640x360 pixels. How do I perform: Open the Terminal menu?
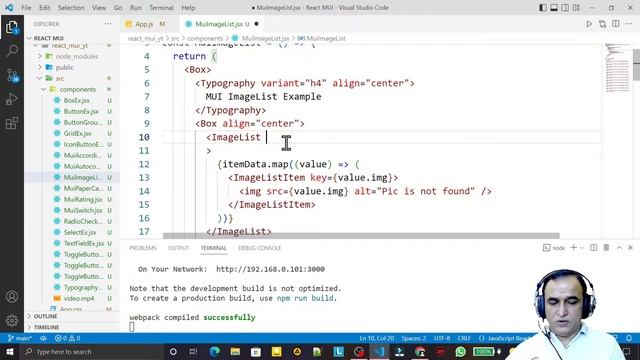pyautogui.click(x=161, y=8)
